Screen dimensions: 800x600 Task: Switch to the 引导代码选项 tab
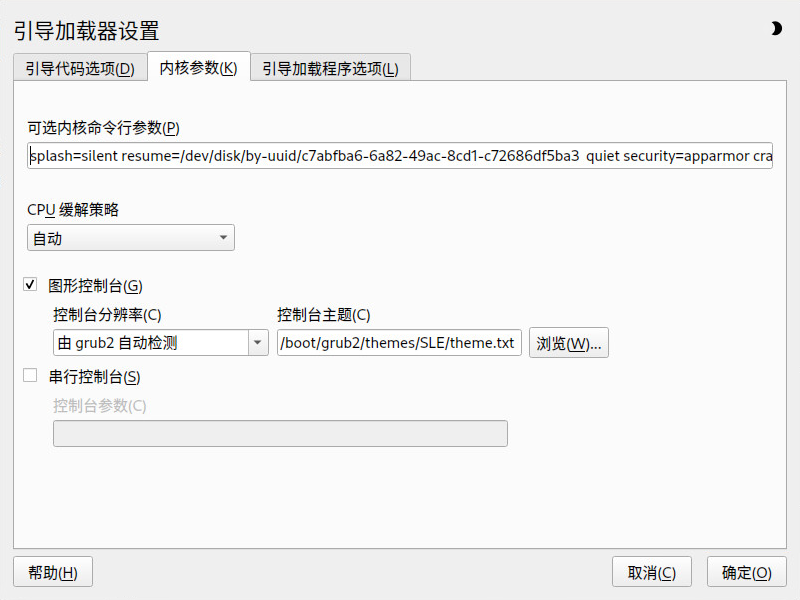click(80, 68)
